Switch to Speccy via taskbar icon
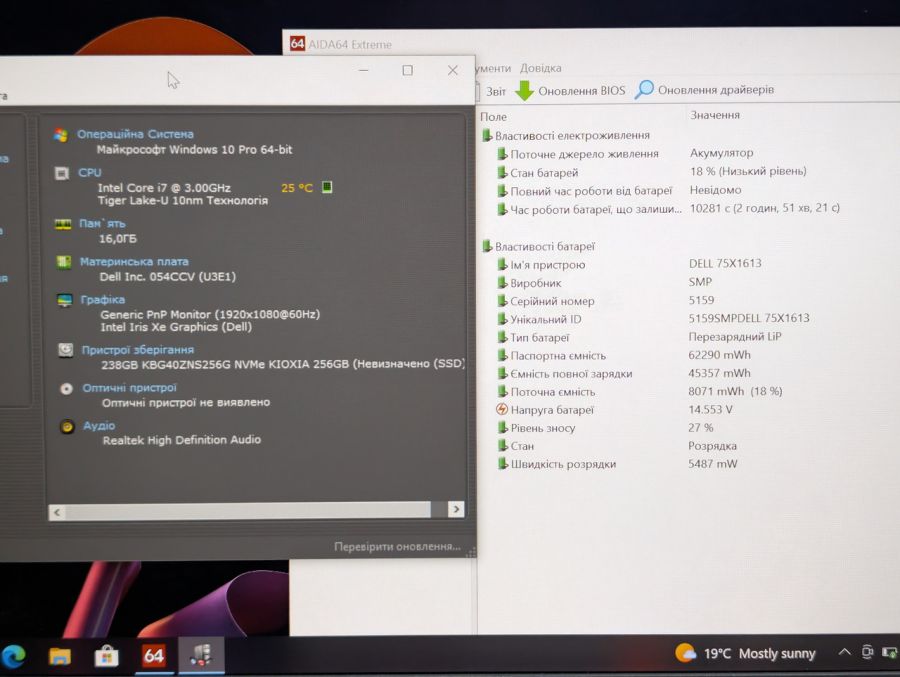 [201, 655]
